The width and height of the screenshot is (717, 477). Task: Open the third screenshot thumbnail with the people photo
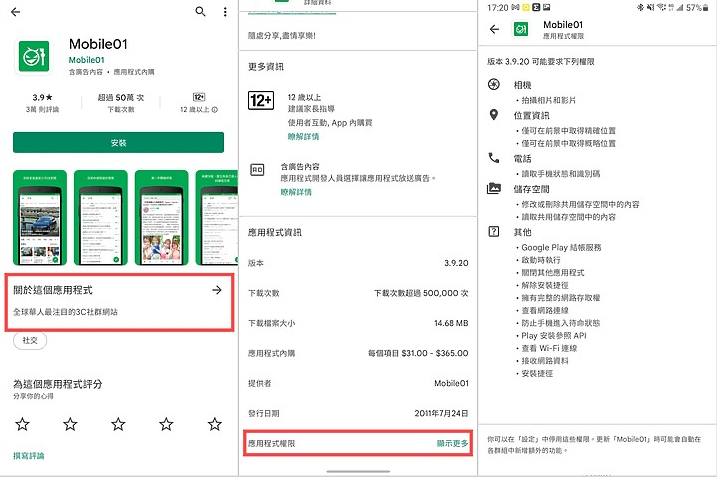click(x=161, y=218)
